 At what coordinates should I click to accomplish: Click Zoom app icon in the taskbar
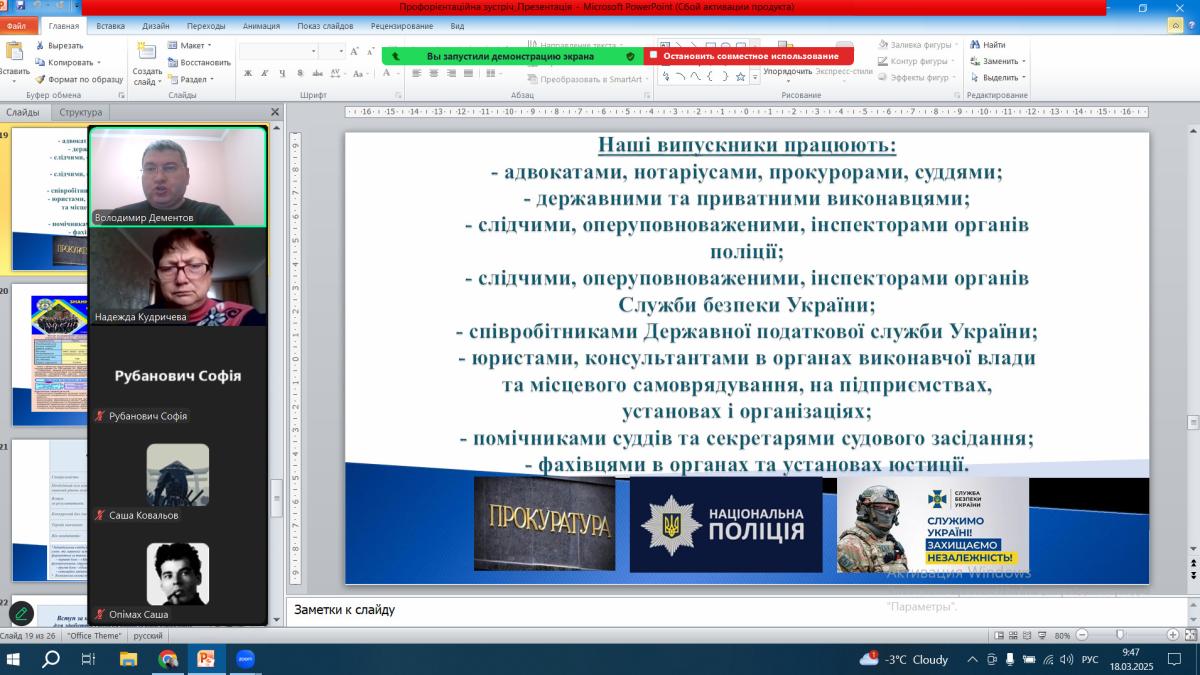coord(245,659)
